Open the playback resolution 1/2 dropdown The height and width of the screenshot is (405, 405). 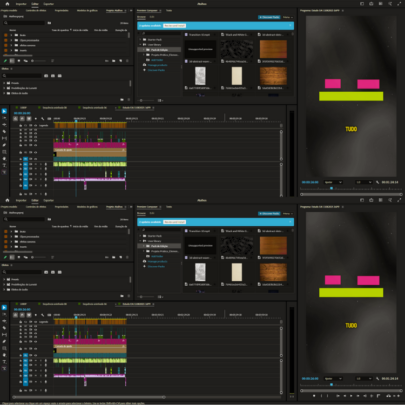pyautogui.click(x=364, y=379)
